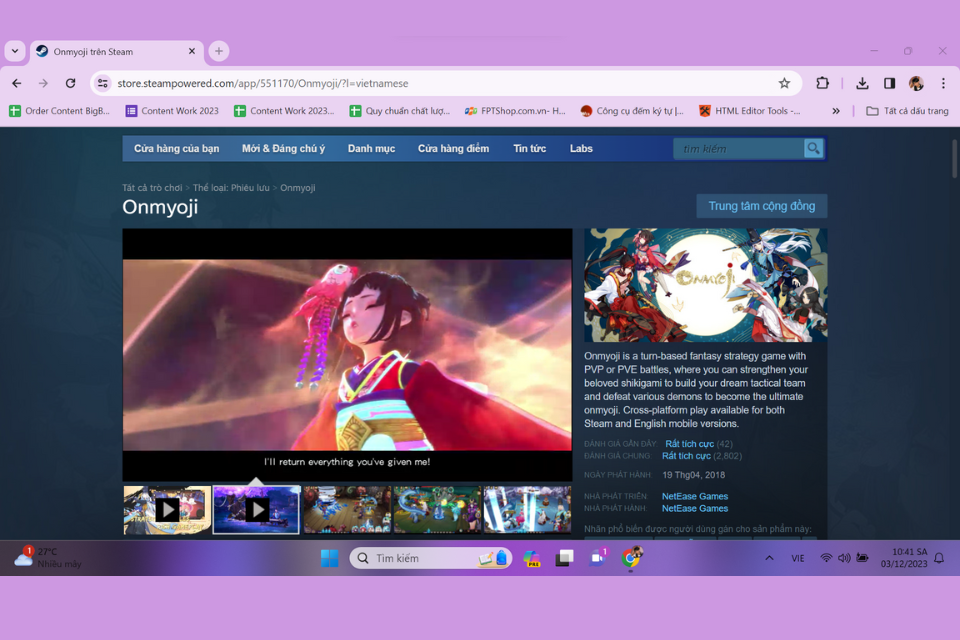The height and width of the screenshot is (640, 960).
Task: Open the Copilot taskbar icon
Action: (531, 558)
